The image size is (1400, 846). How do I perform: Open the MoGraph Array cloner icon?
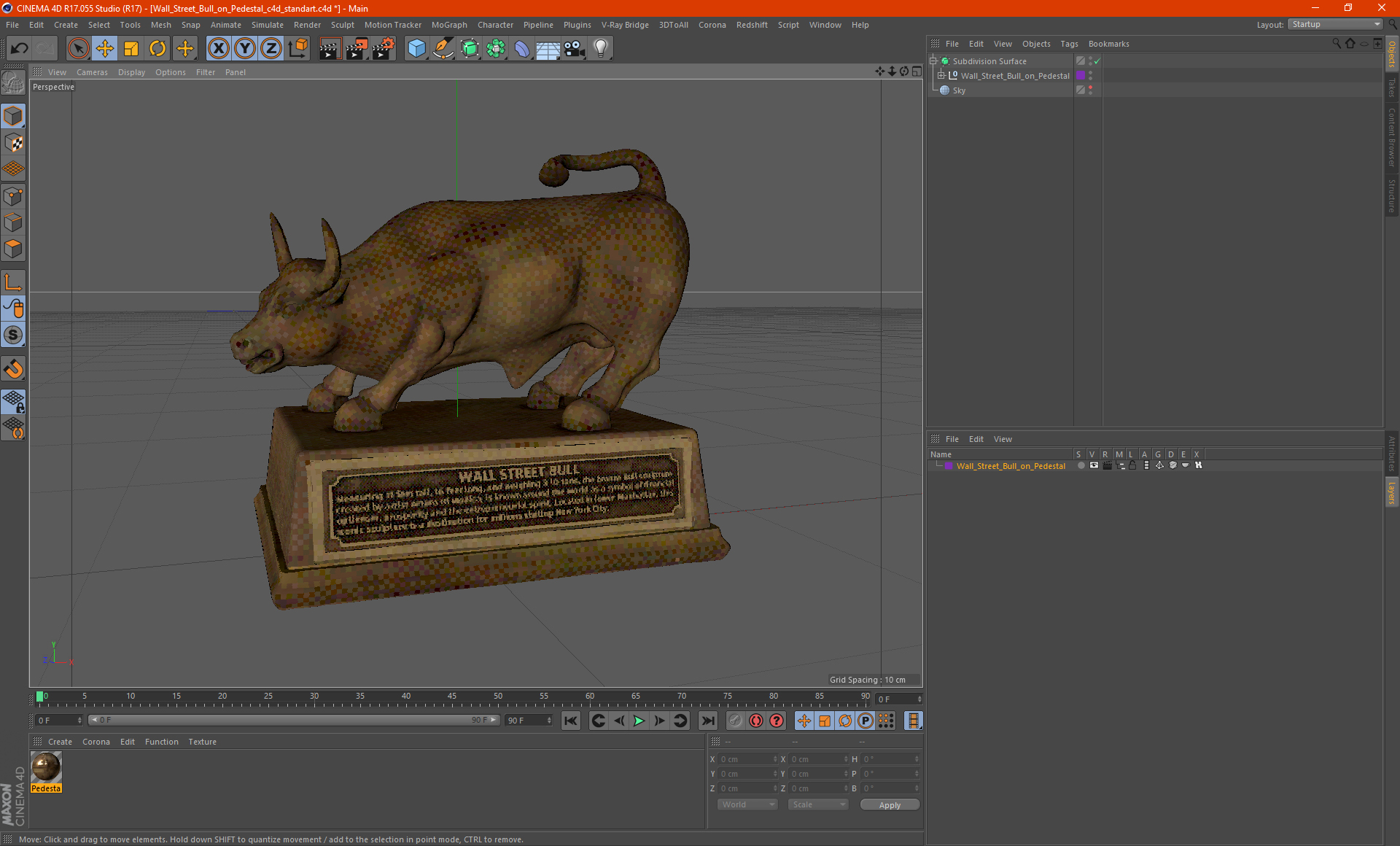496,49
